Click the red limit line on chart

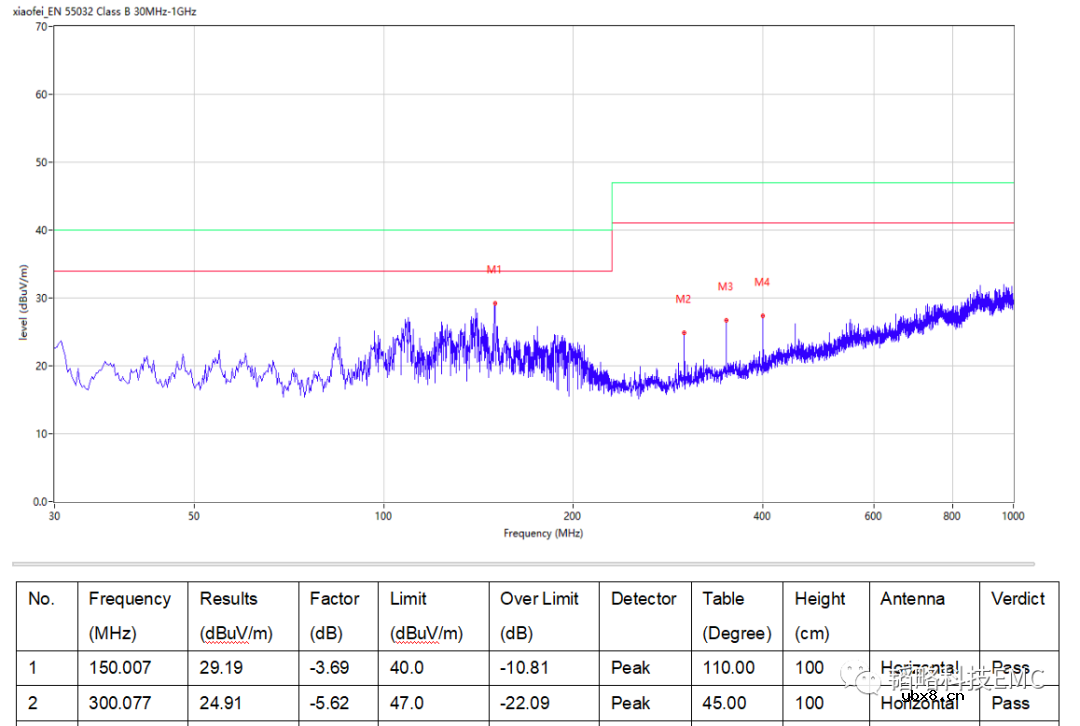coord(300,271)
